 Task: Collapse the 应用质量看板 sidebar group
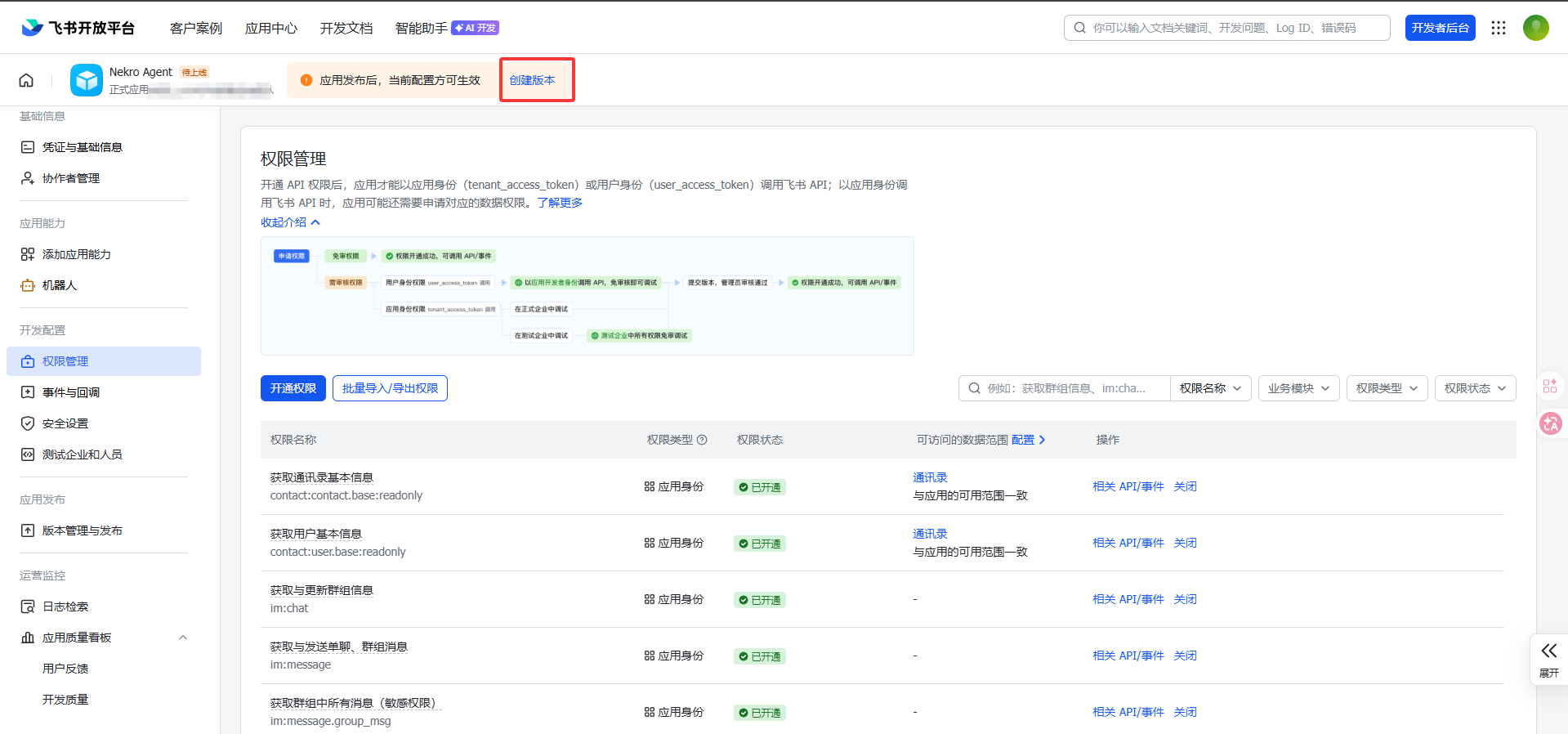[x=183, y=638]
